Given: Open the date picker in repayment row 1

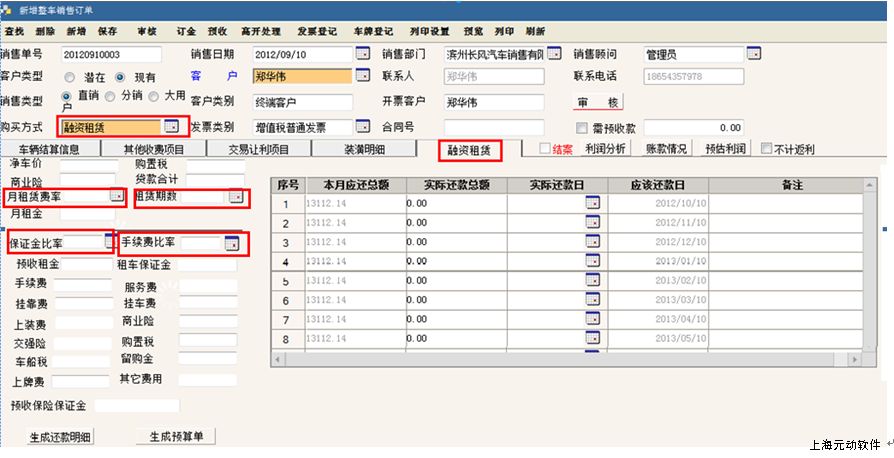Looking at the screenshot, I should pos(591,204).
